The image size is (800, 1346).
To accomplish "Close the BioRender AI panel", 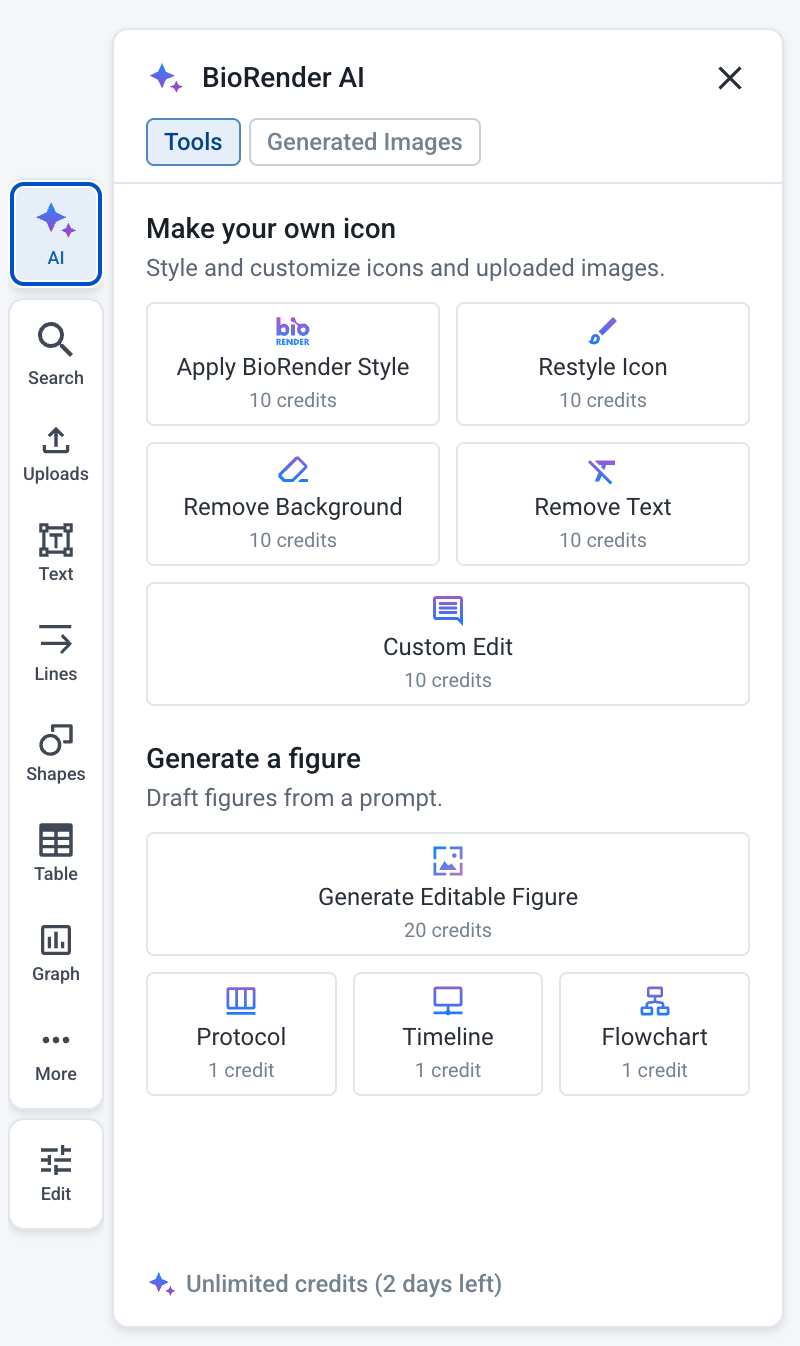I will tap(730, 78).
